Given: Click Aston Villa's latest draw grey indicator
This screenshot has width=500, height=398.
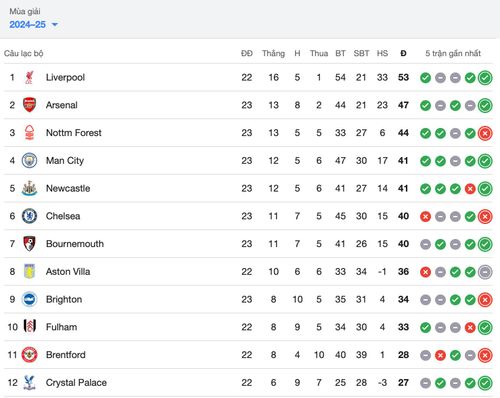Looking at the screenshot, I should point(485,272).
